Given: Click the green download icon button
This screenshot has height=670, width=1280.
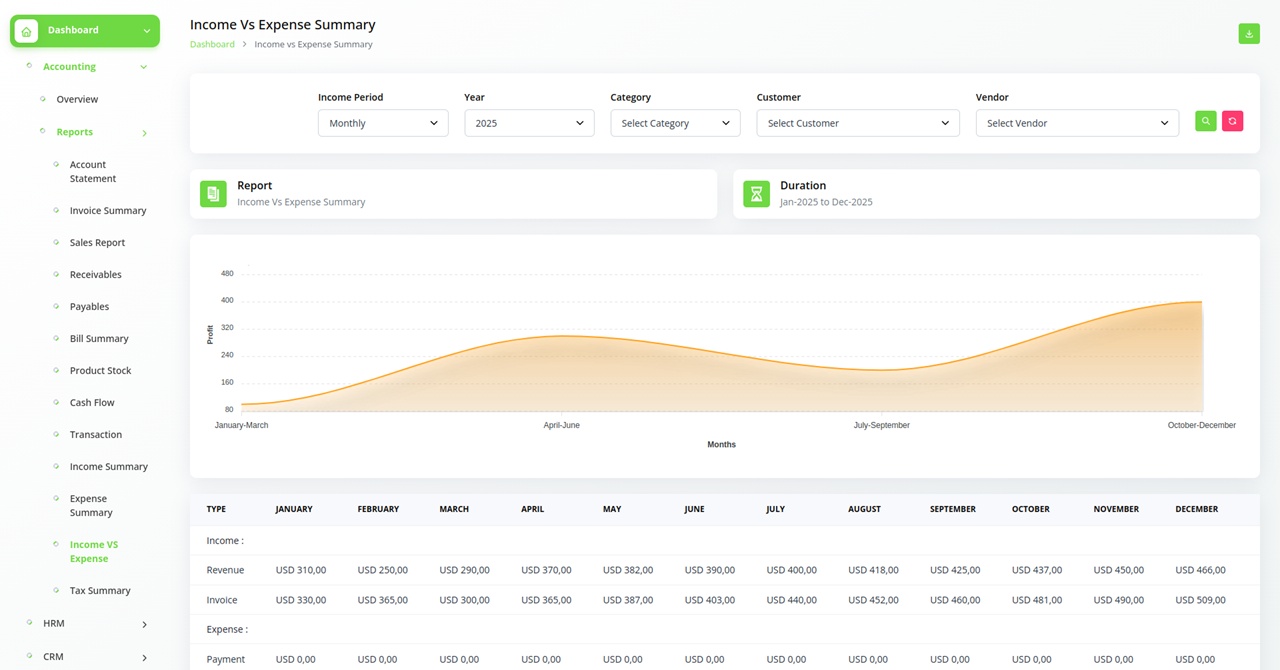Looking at the screenshot, I should click(1249, 34).
